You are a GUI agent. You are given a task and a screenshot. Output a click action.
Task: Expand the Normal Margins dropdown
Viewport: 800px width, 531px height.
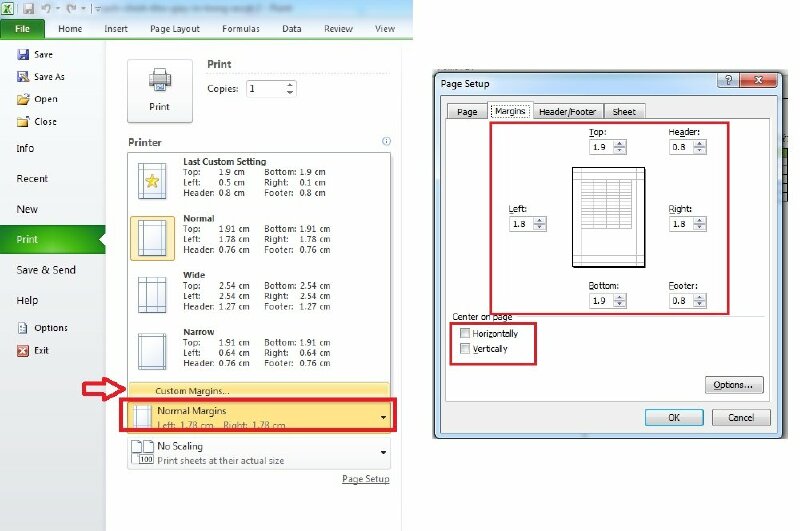383,417
